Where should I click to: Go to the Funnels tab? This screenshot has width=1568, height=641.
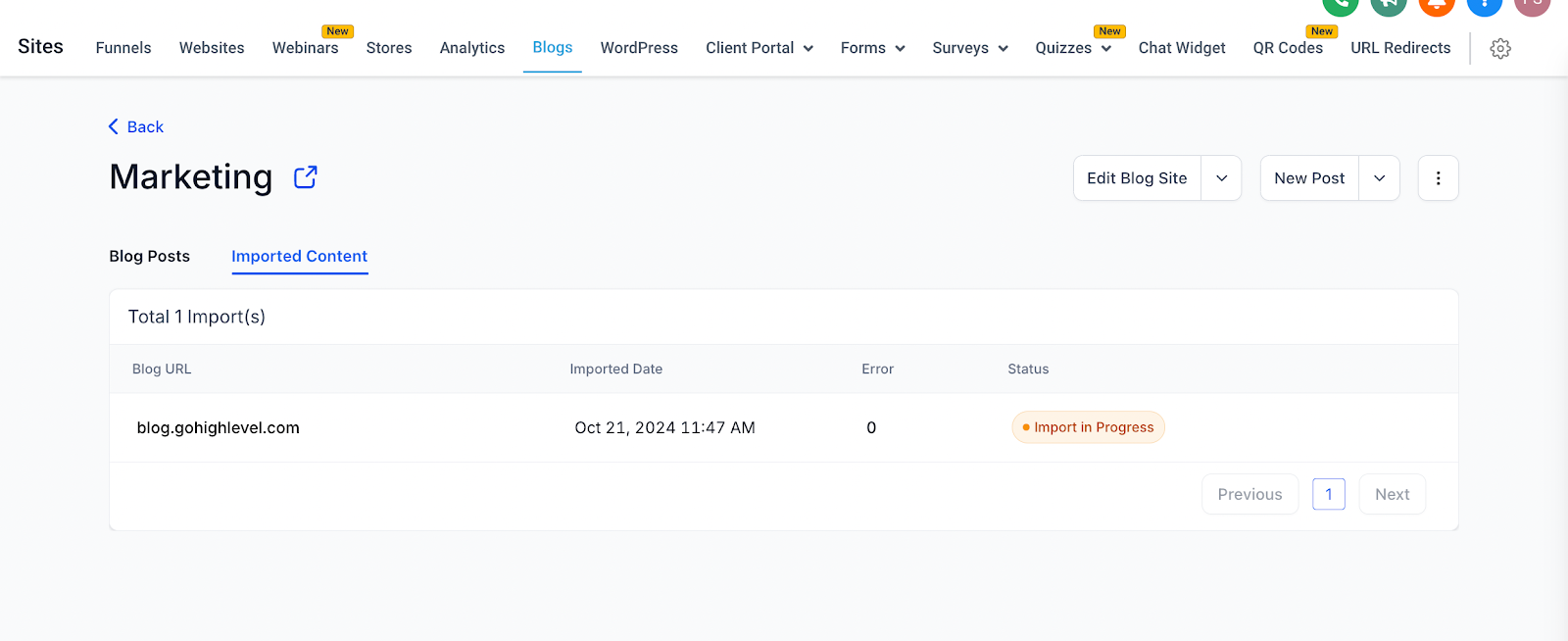click(x=123, y=48)
